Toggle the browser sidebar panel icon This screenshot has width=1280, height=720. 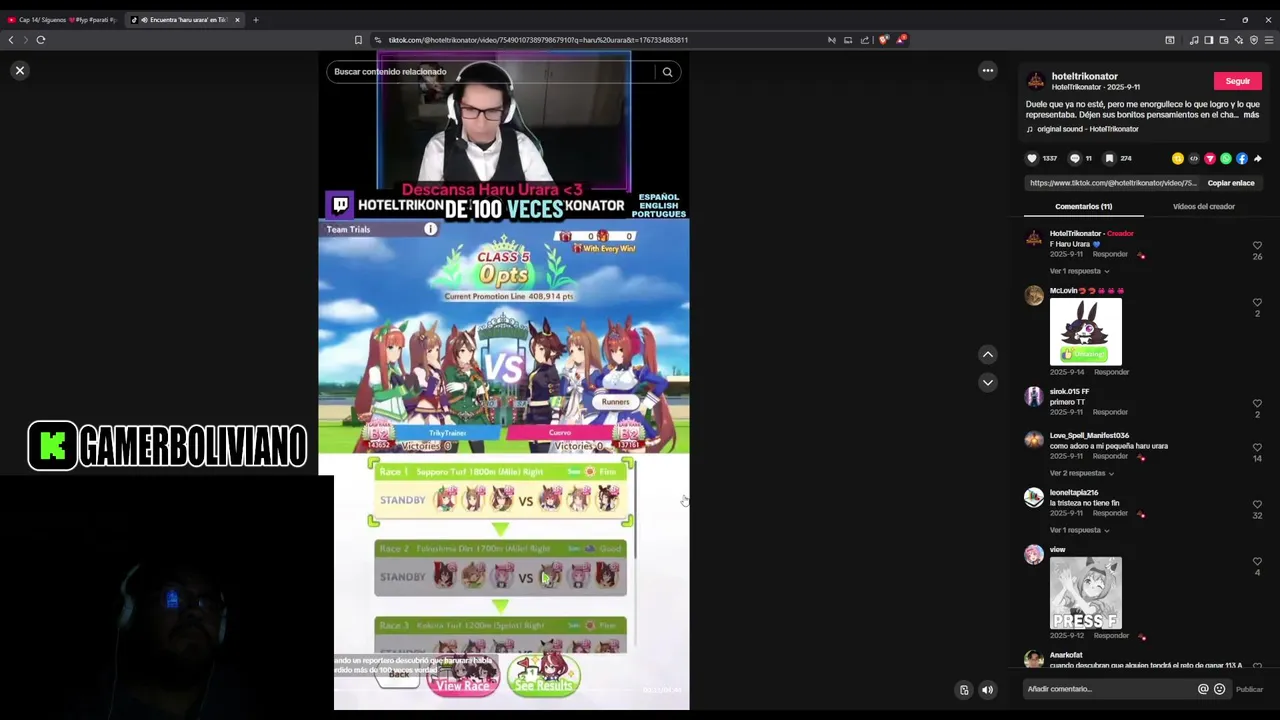(x=1208, y=40)
